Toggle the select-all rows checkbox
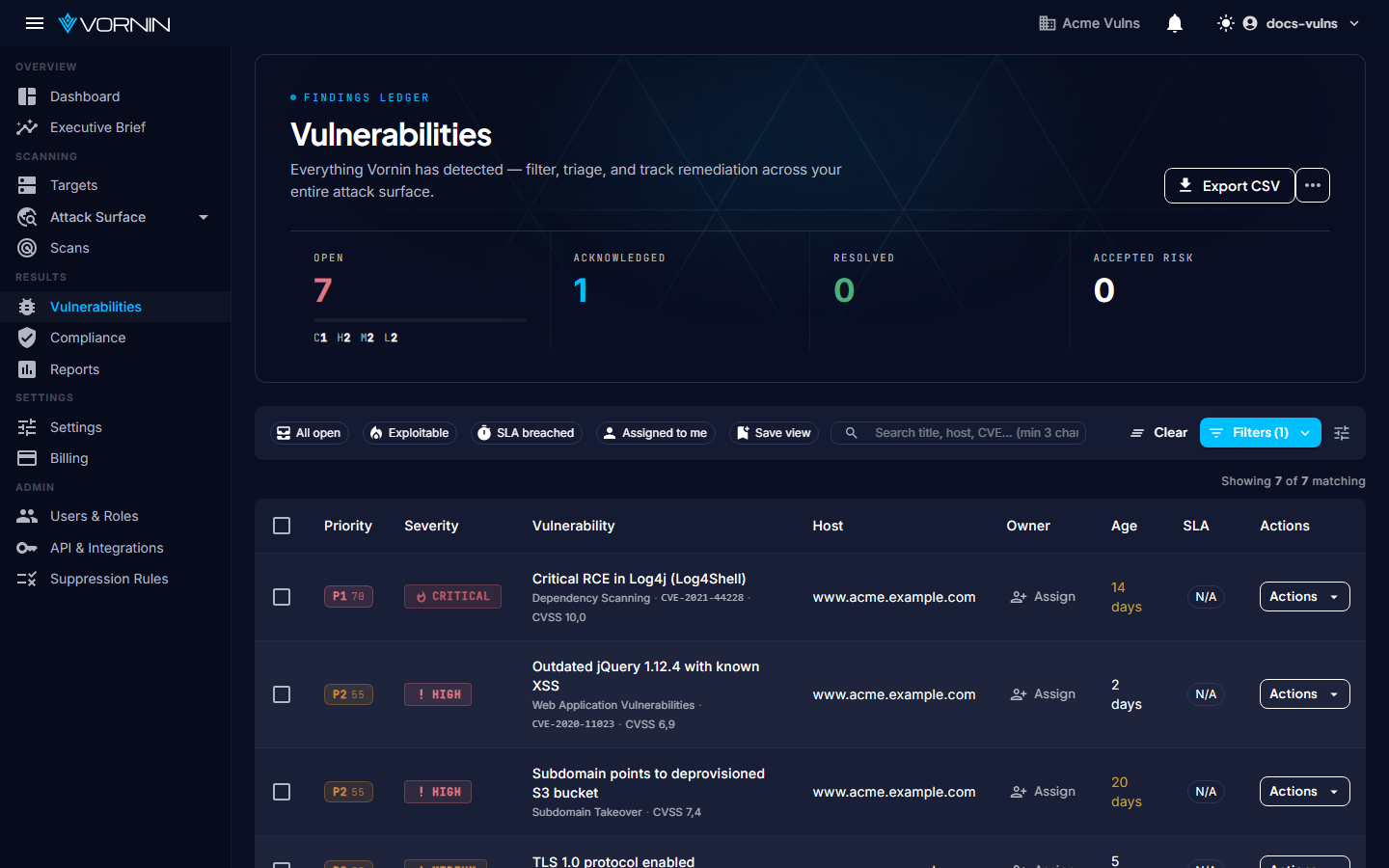 coord(282,526)
